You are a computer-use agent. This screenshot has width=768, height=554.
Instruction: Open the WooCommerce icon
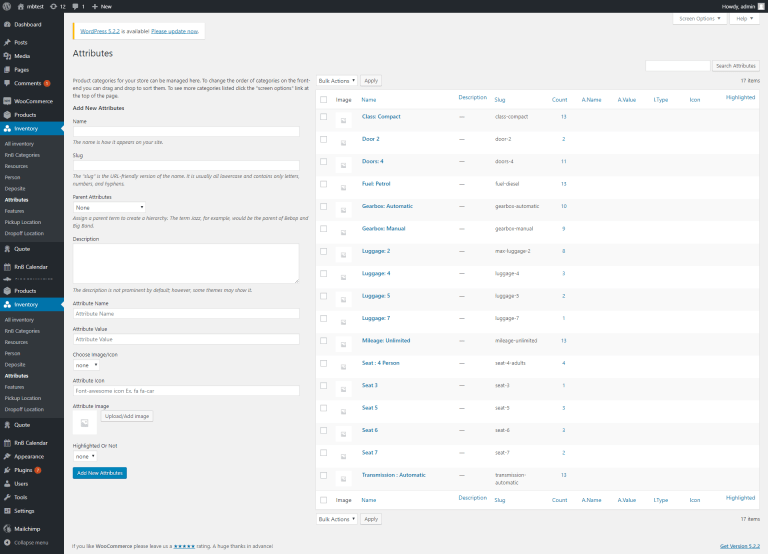coord(7,101)
